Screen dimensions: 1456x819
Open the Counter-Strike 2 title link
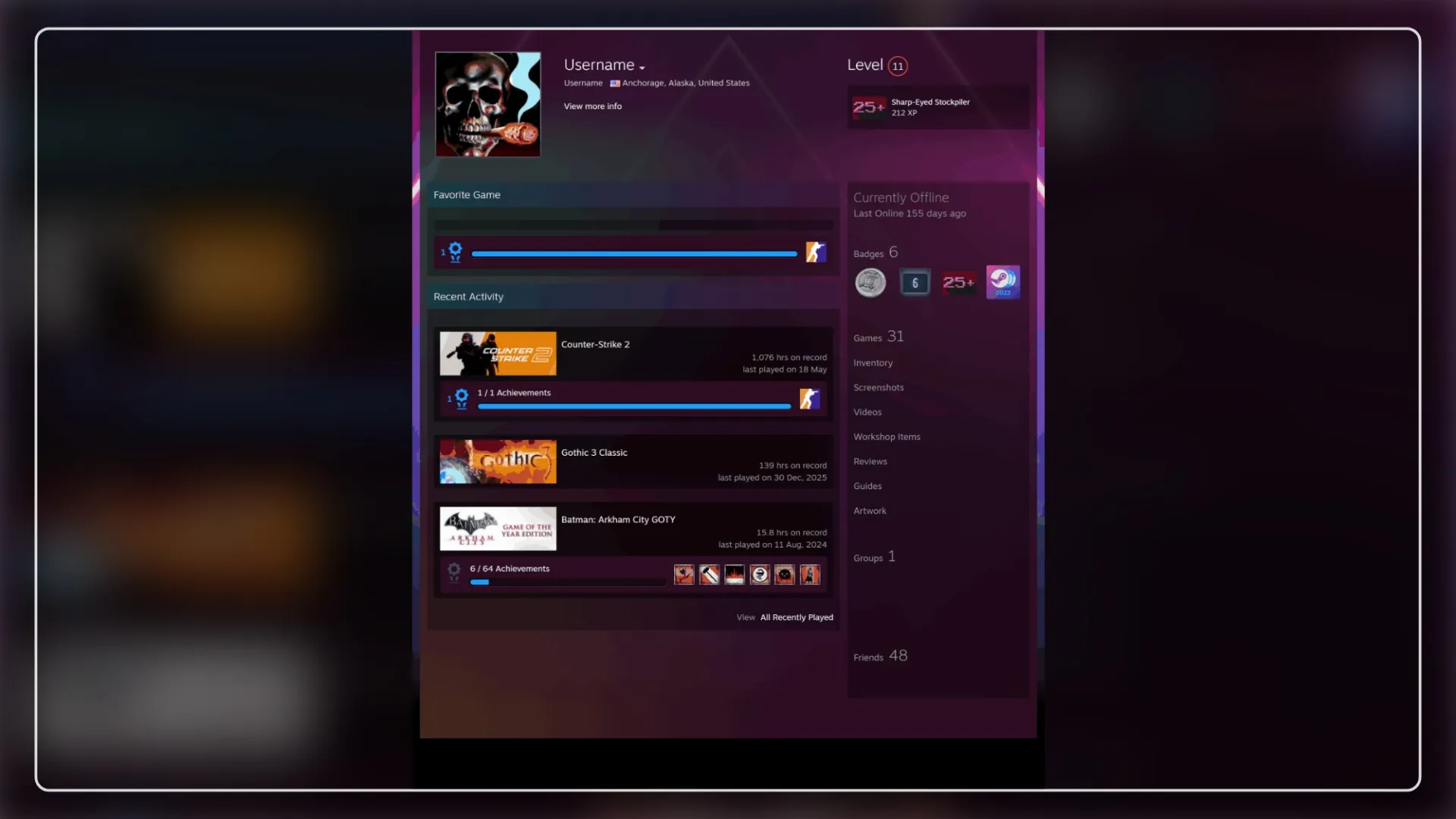(595, 344)
